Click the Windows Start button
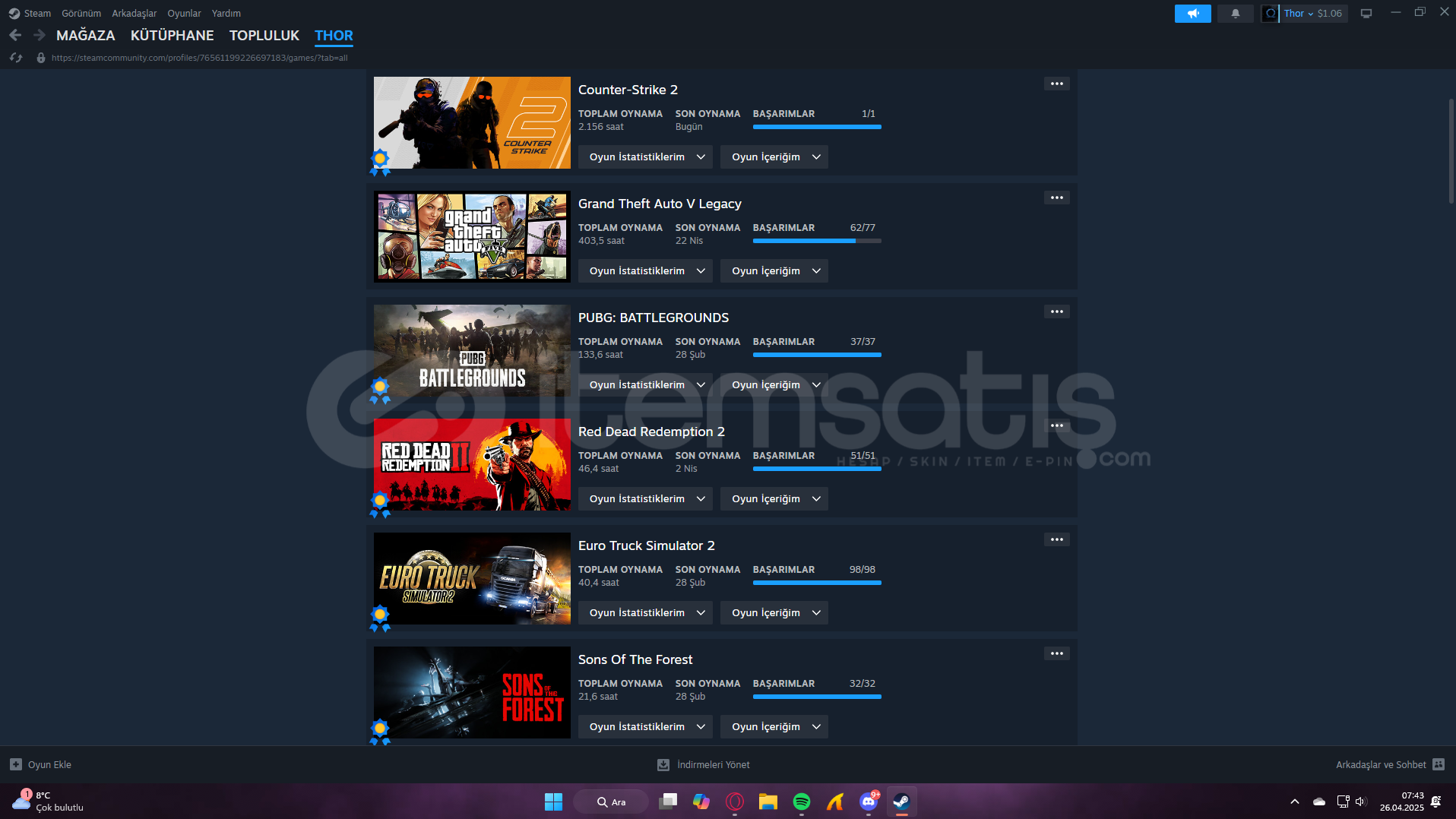Image resolution: width=1456 pixels, height=819 pixels. [x=553, y=802]
